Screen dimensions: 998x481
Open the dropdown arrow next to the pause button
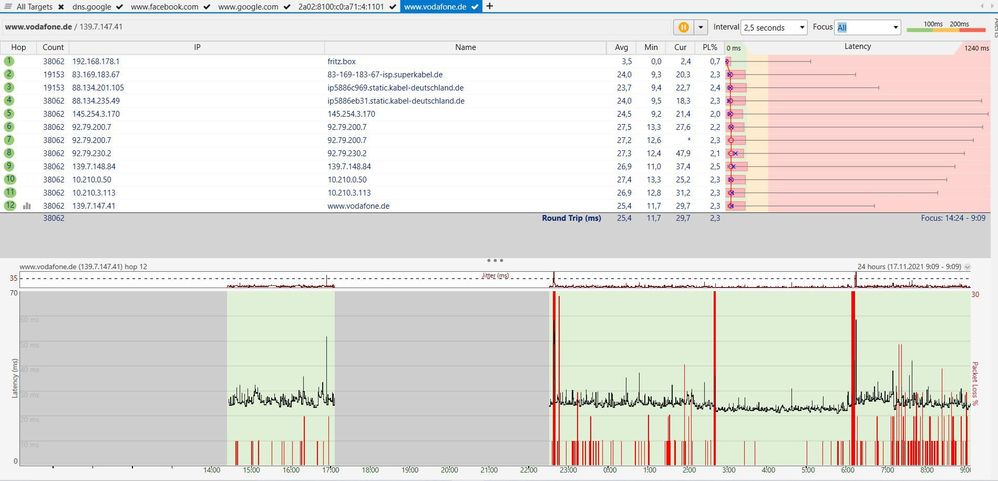tap(701, 27)
